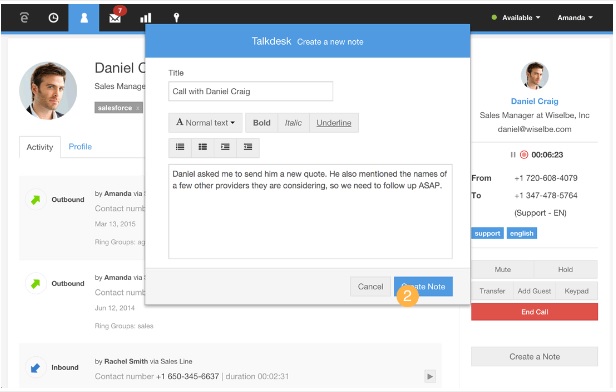The image size is (616, 392).
Task: Click the small Daniel Craig avatar in call panel
Action: pyautogui.click(x=534, y=75)
